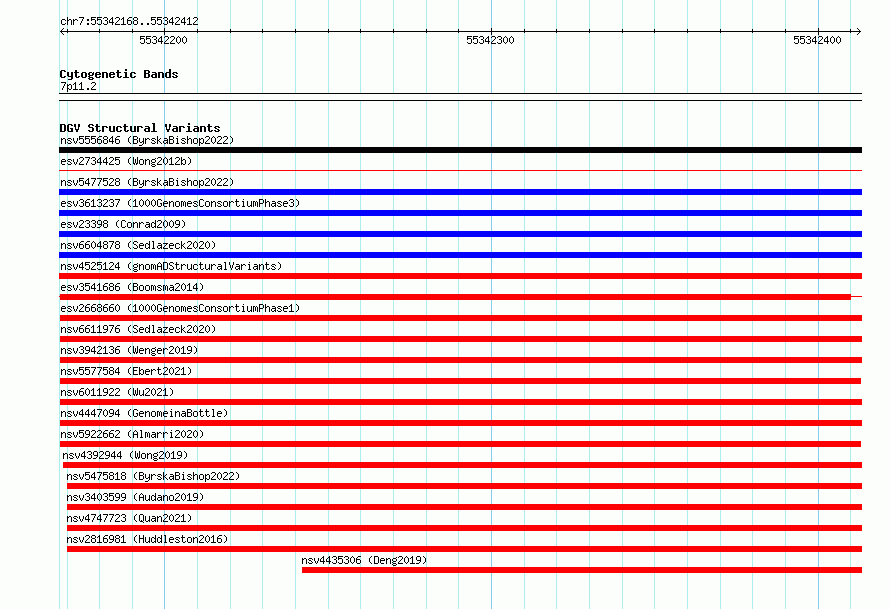Click the left arrow on the coordinate ruler
This screenshot has width=890, height=609.
[63, 31]
